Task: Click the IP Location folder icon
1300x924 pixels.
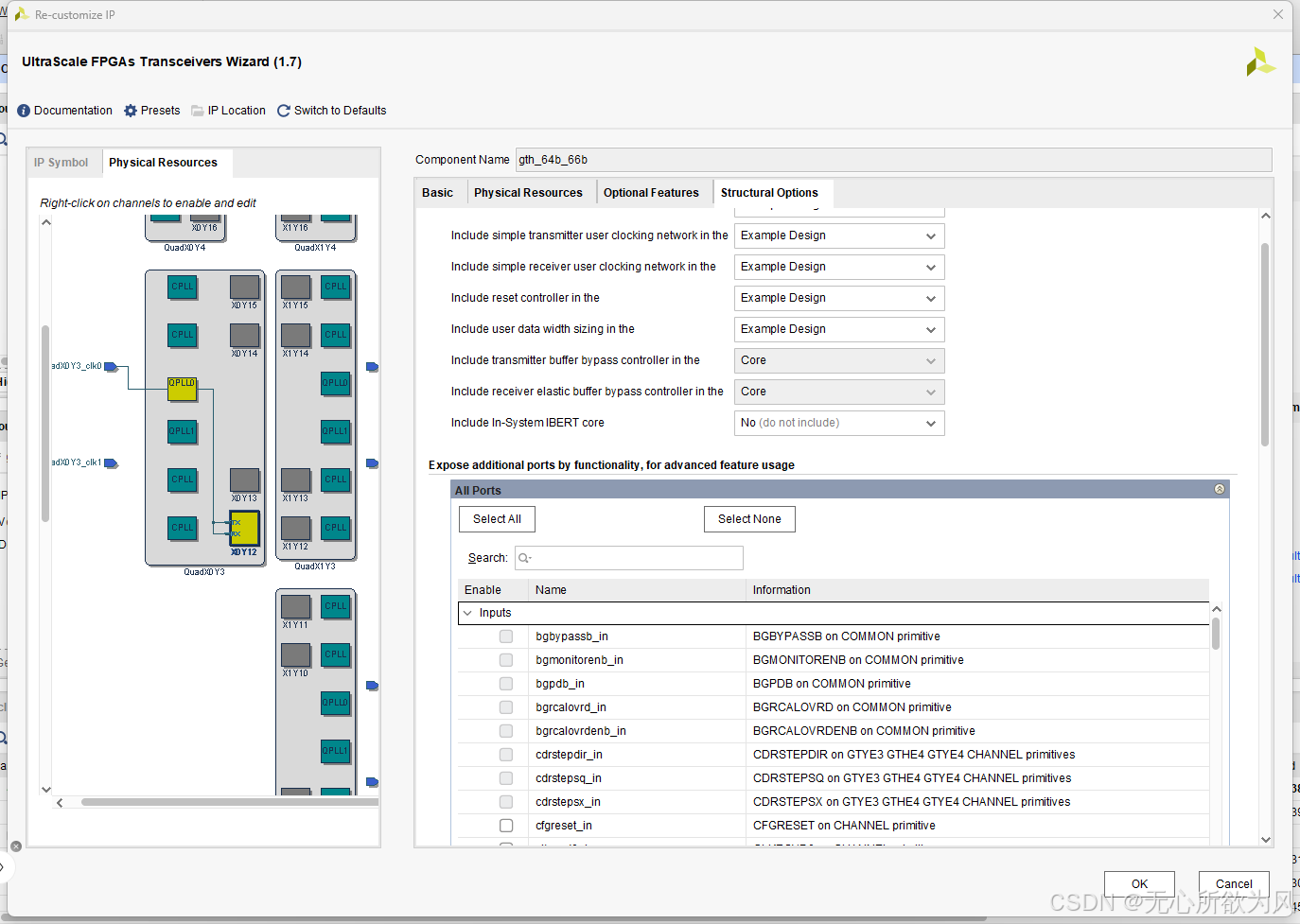Action: click(x=198, y=111)
